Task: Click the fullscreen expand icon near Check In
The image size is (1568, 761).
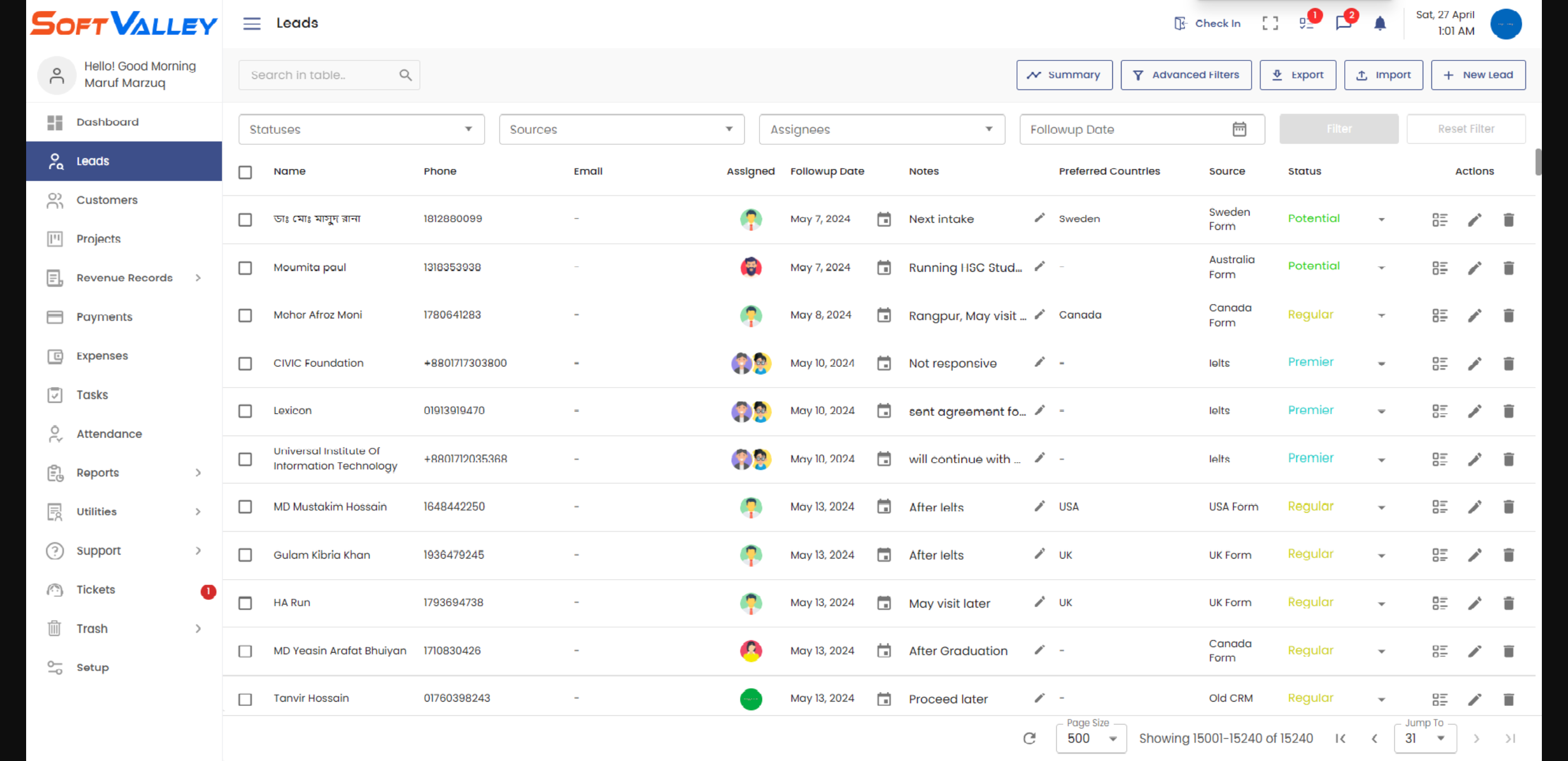Action: (1270, 23)
